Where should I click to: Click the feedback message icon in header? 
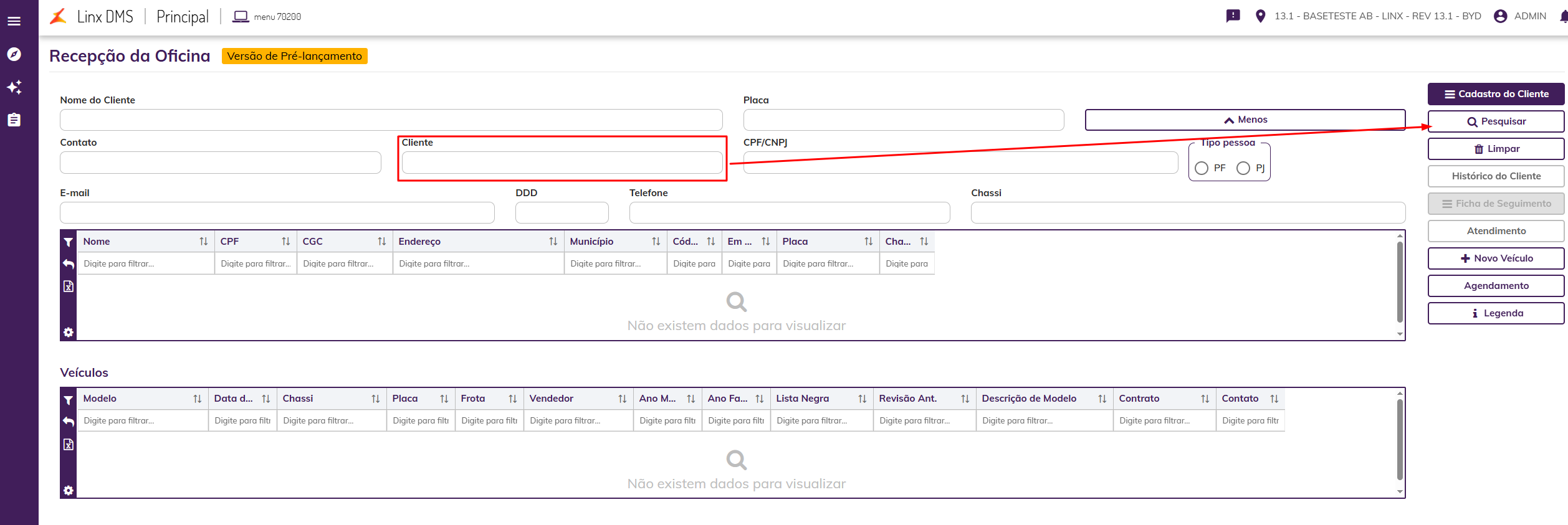tap(1233, 16)
